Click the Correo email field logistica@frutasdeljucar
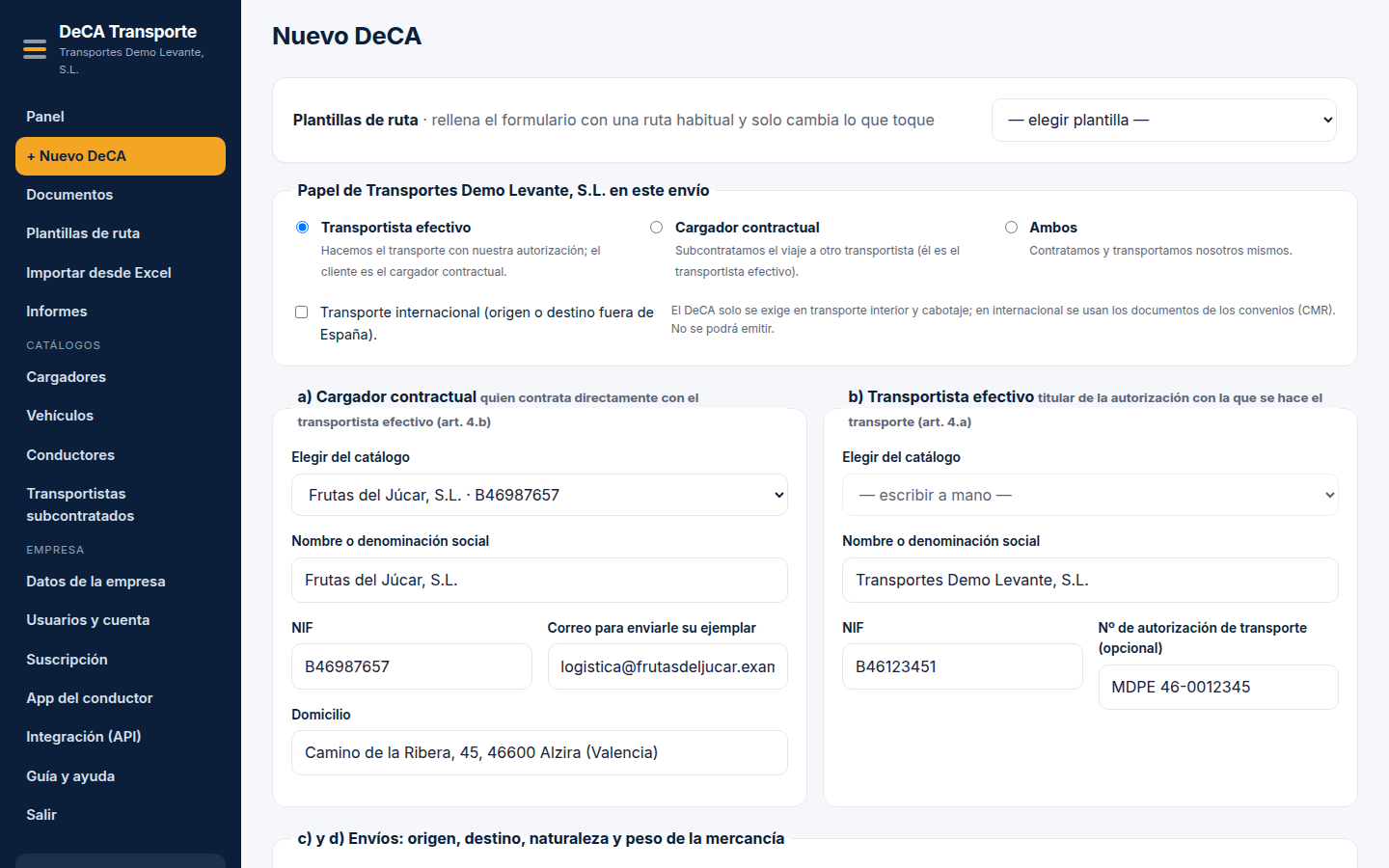 [x=667, y=666]
